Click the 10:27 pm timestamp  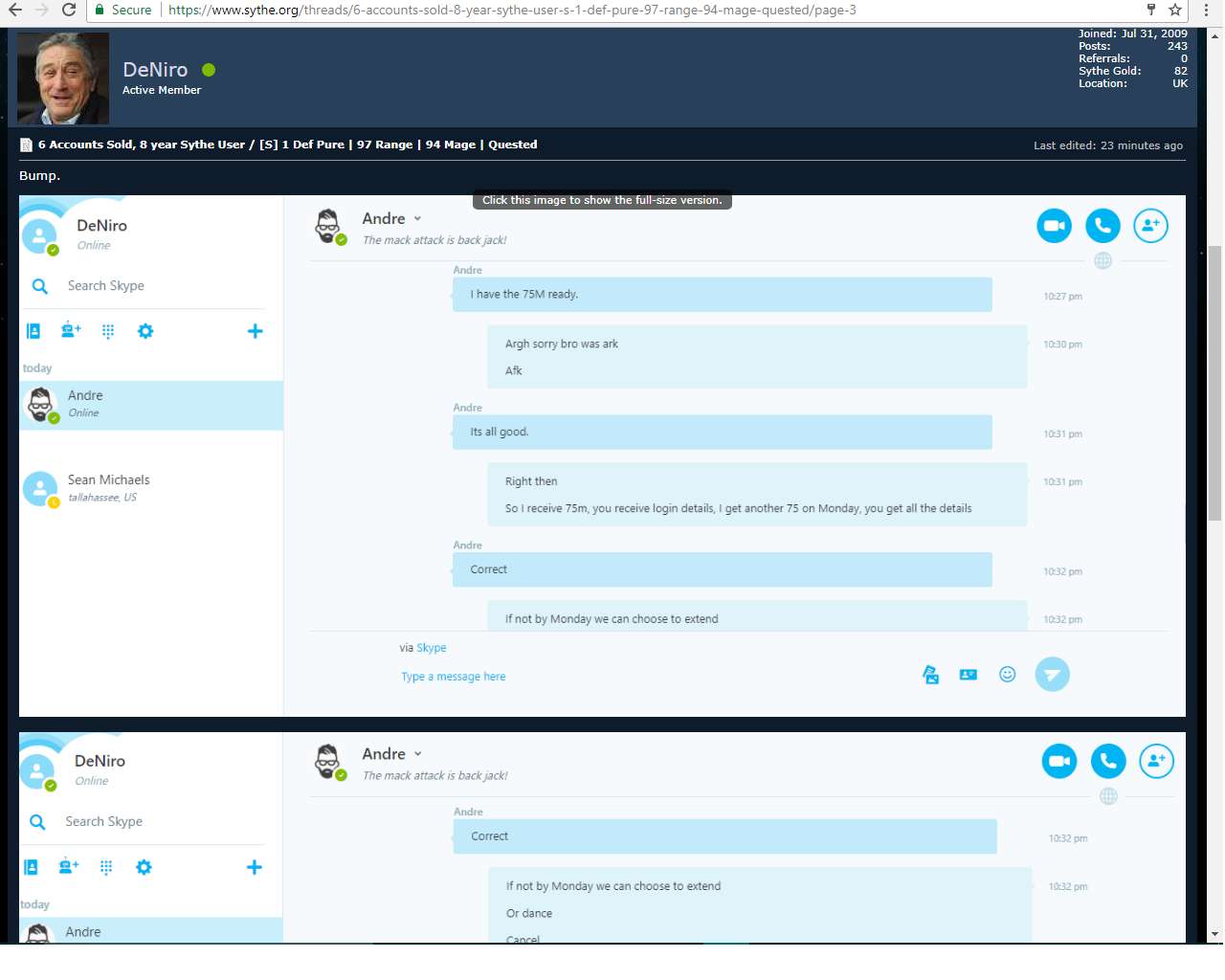tap(1062, 297)
